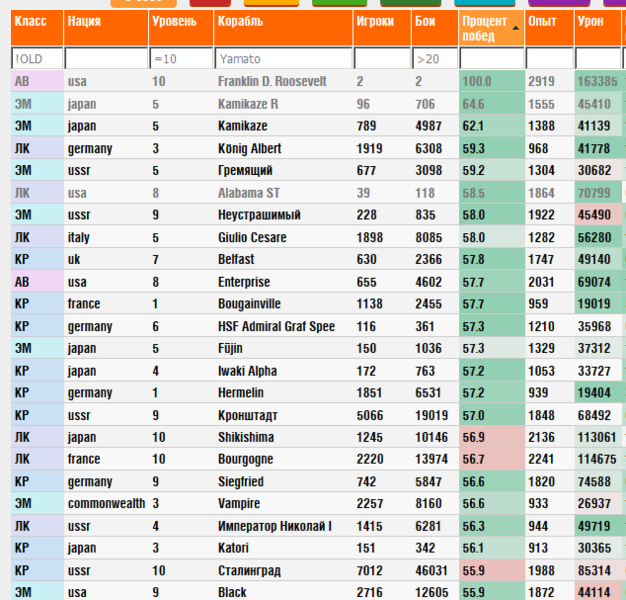
Task: Click the Игроки column header
Action: (x=373, y=21)
